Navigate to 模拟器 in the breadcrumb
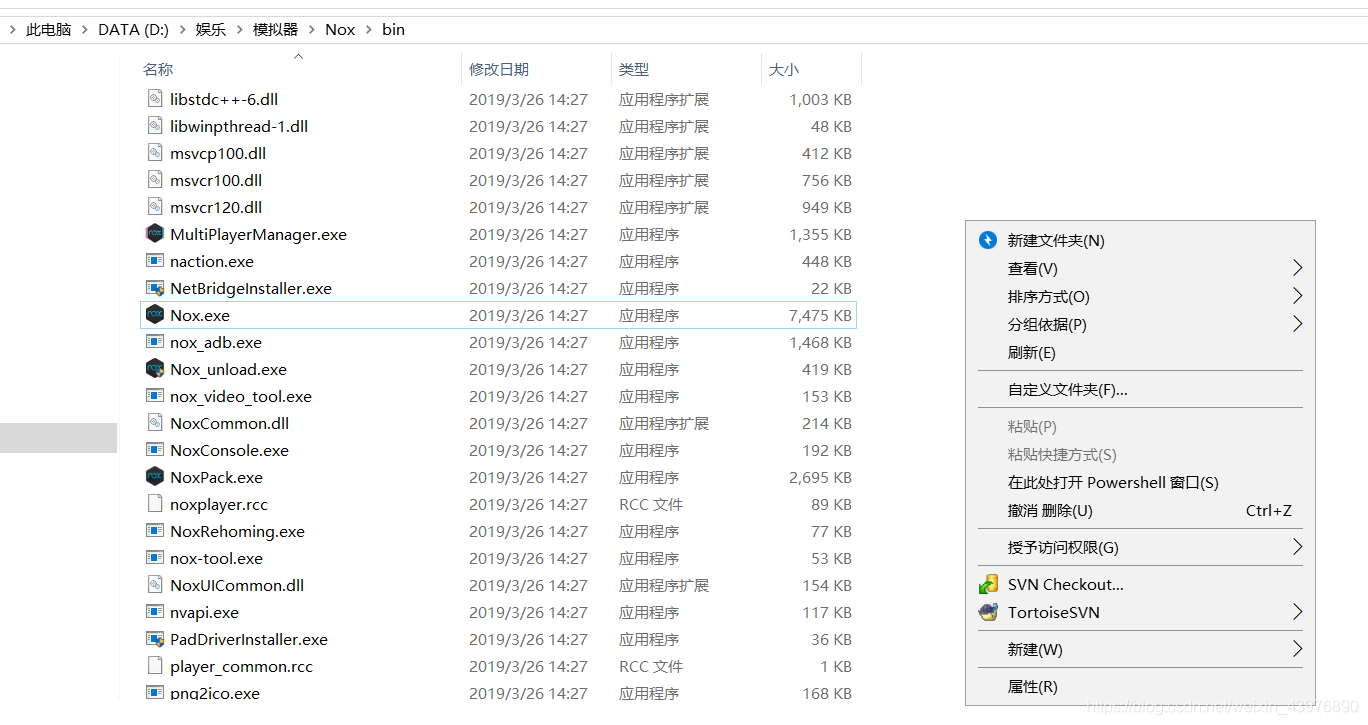1368x725 pixels. click(x=275, y=30)
